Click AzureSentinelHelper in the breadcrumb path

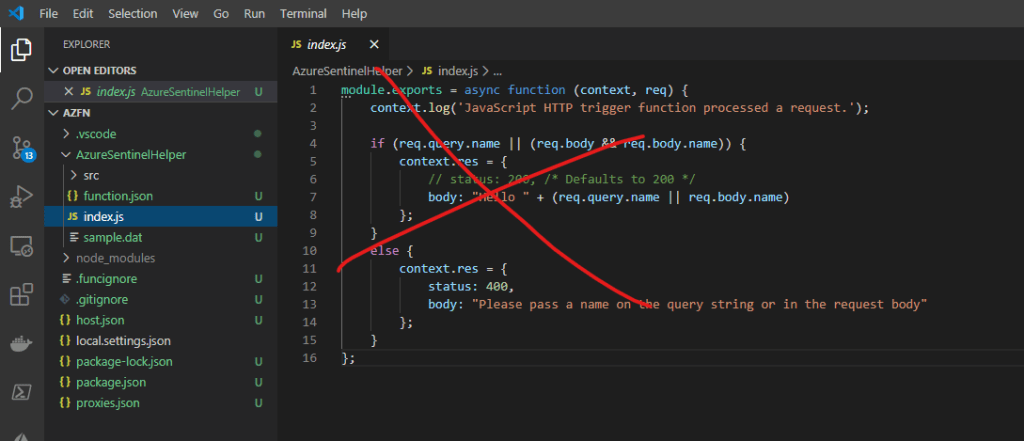[347, 71]
